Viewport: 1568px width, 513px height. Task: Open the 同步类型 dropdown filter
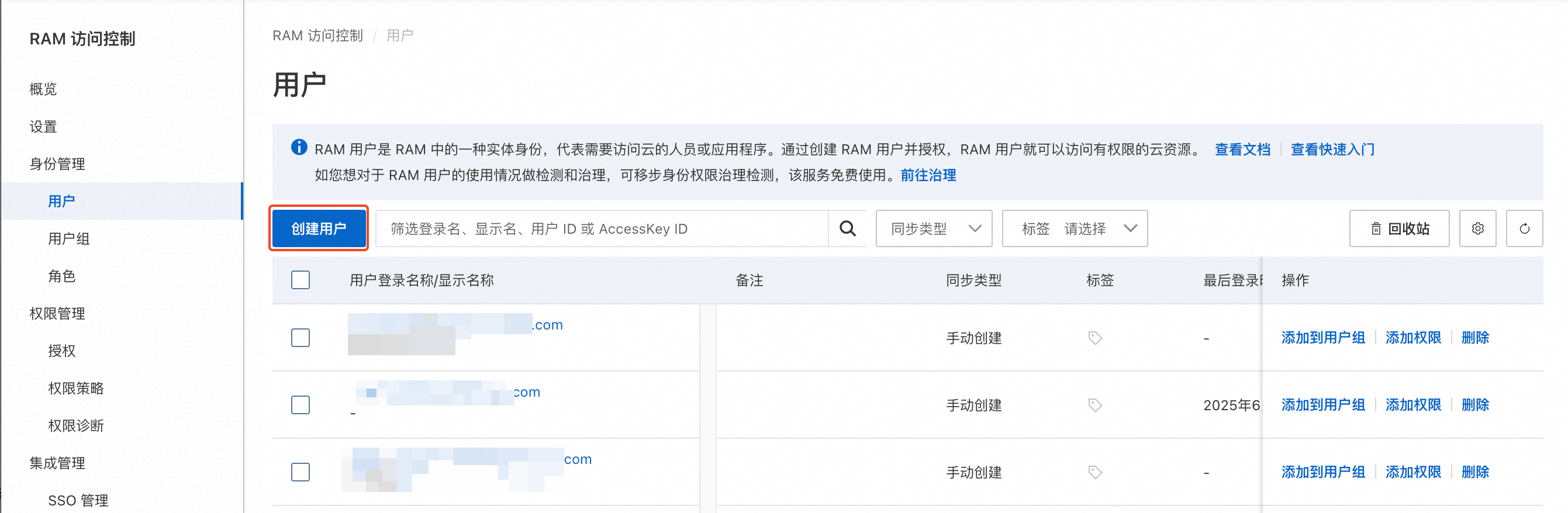pyautogui.click(x=934, y=228)
